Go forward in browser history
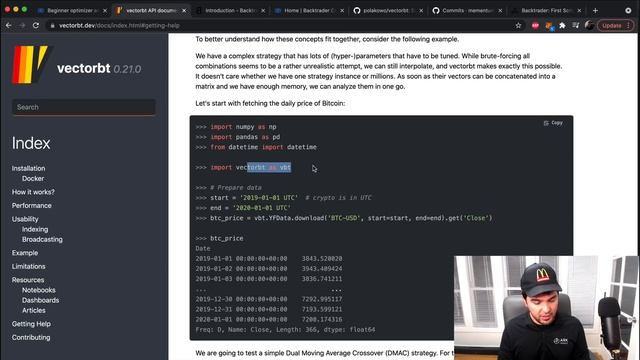The width and height of the screenshot is (640, 360). 22,25
